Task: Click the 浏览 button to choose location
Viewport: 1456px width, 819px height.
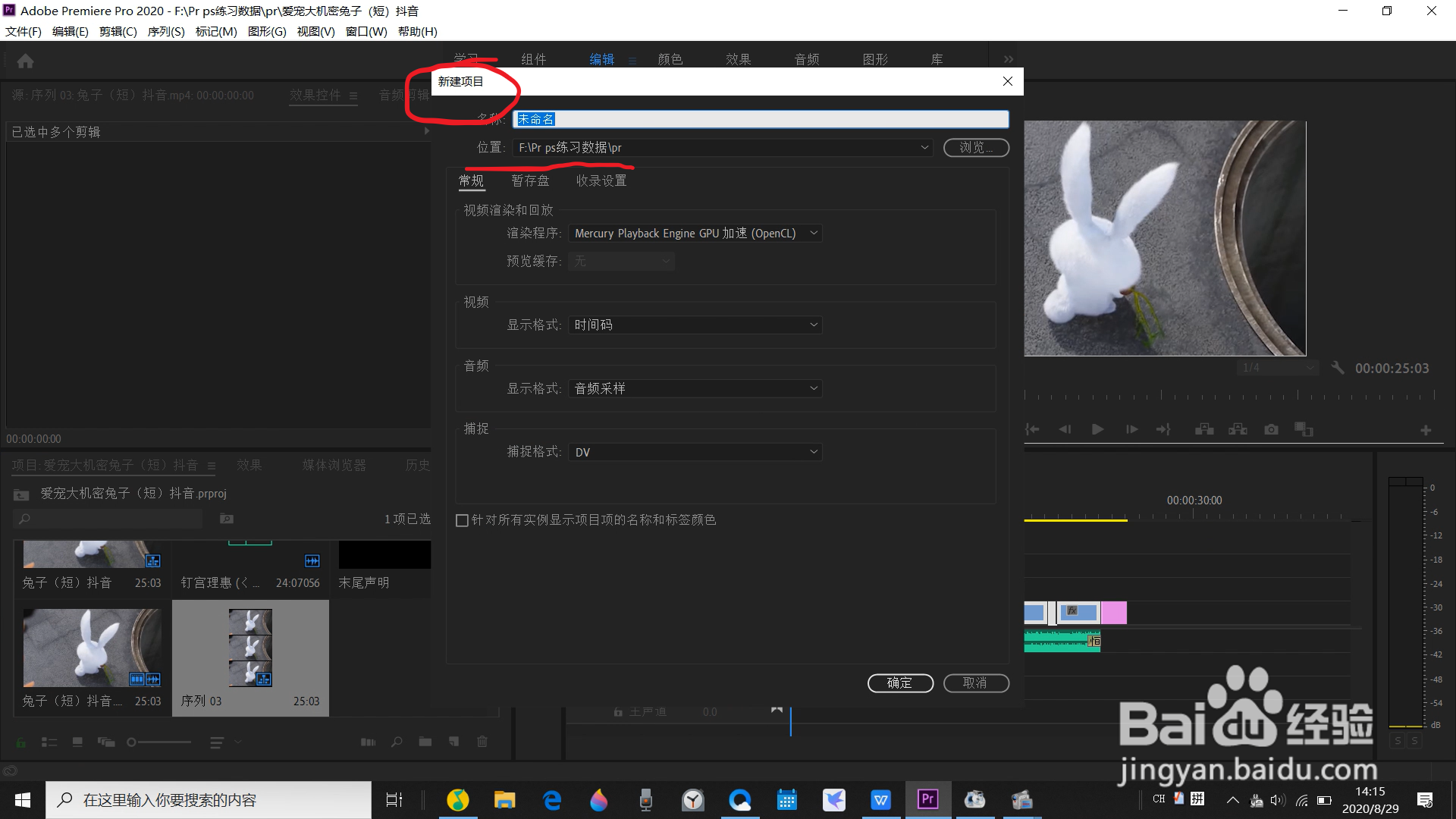Action: [976, 147]
